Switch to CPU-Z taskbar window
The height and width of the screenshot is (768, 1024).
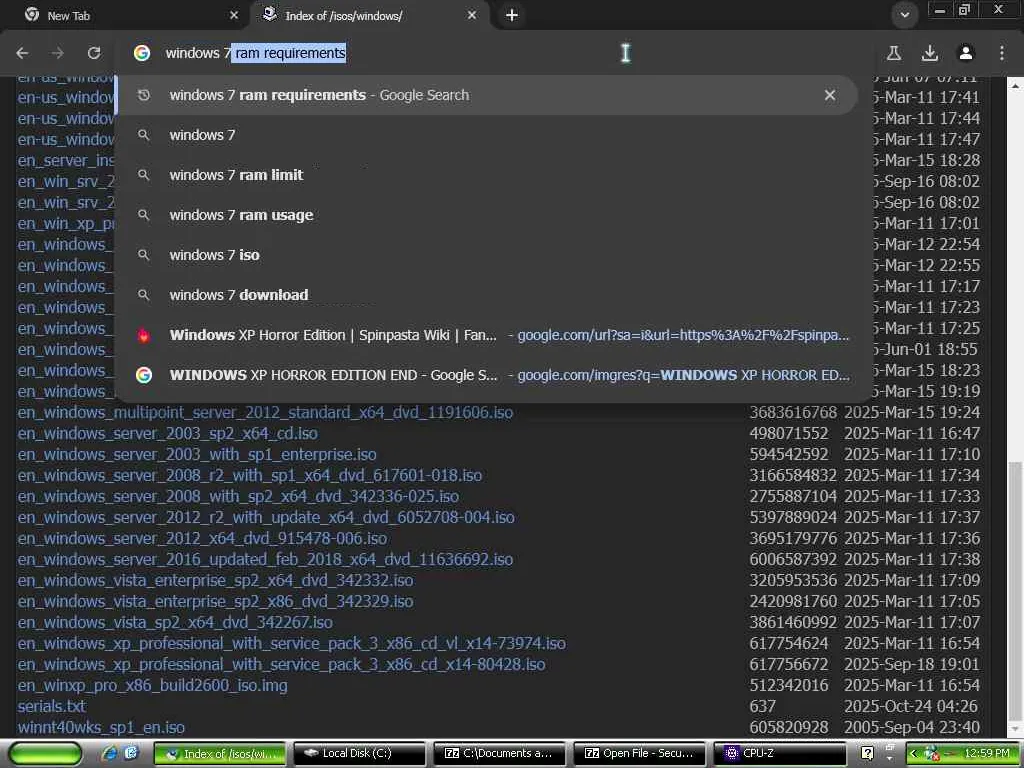(x=780, y=754)
